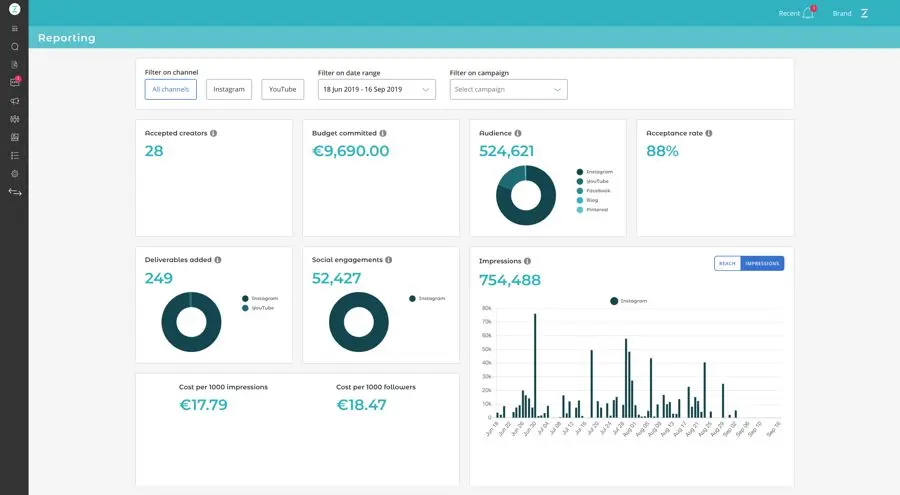Screen dimensions: 900x495
Task: Click the info icon beside Accepted creators
Action: (x=213, y=133)
